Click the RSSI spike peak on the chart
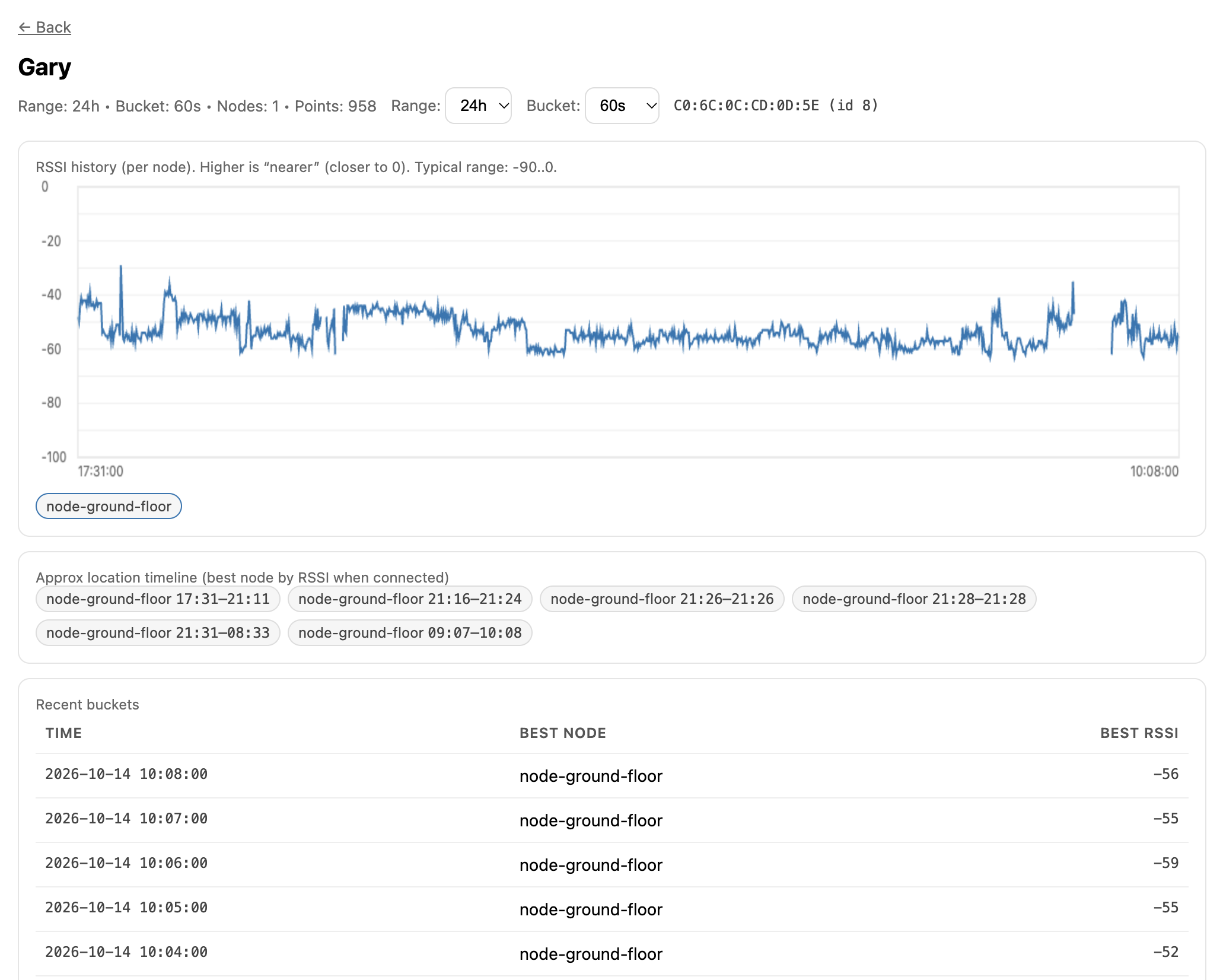This screenshot has height=980, width=1223. (x=121, y=267)
